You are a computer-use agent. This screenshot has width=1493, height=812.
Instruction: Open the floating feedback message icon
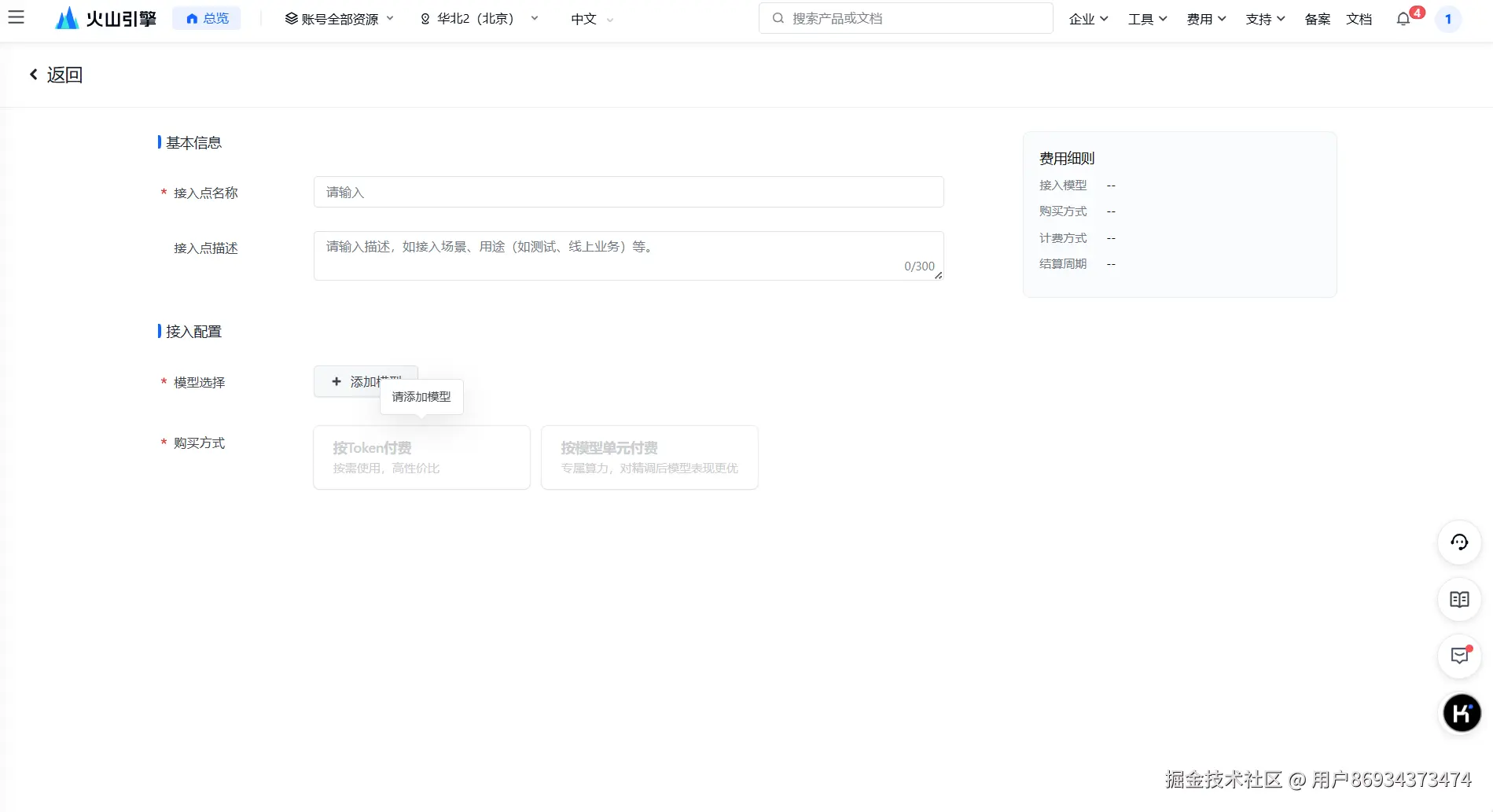pyautogui.click(x=1459, y=656)
